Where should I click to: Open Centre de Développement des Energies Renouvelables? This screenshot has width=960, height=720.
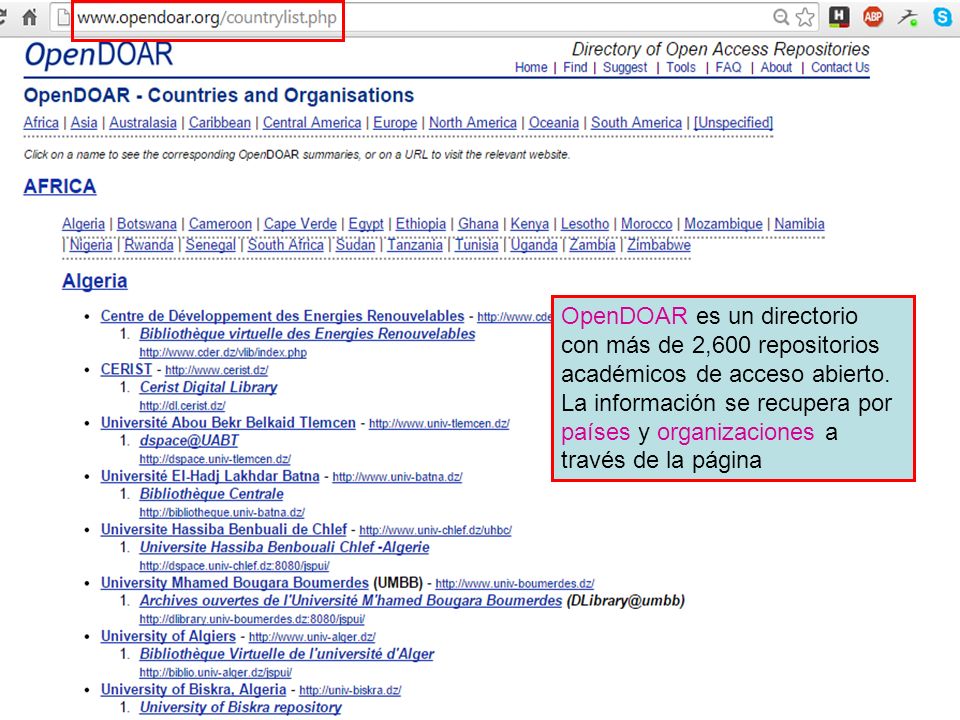coord(282,316)
